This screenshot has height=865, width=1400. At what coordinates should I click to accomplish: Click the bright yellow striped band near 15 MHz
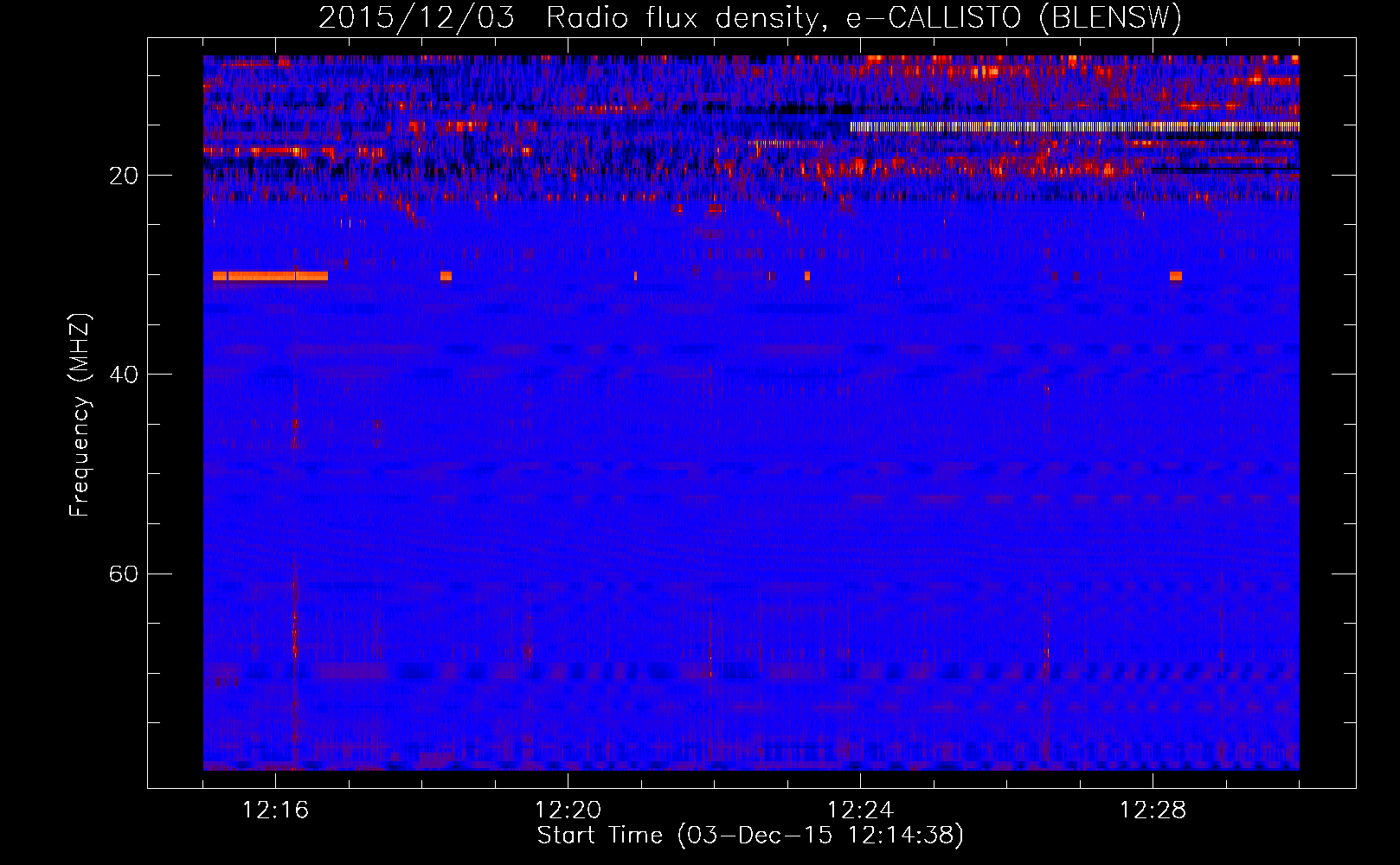click(1075, 126)
